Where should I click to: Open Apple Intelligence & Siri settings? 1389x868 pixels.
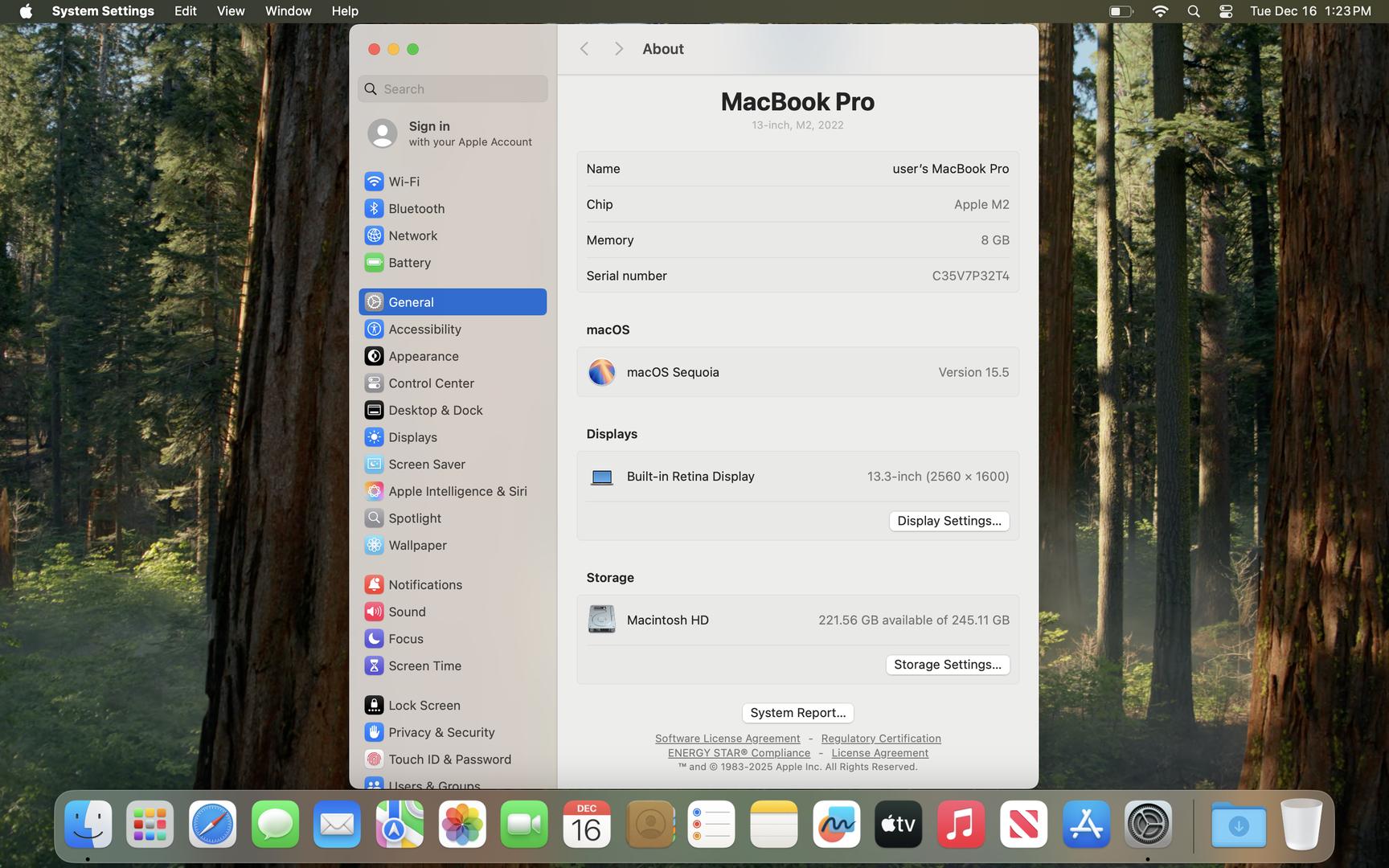click(457, 491)
